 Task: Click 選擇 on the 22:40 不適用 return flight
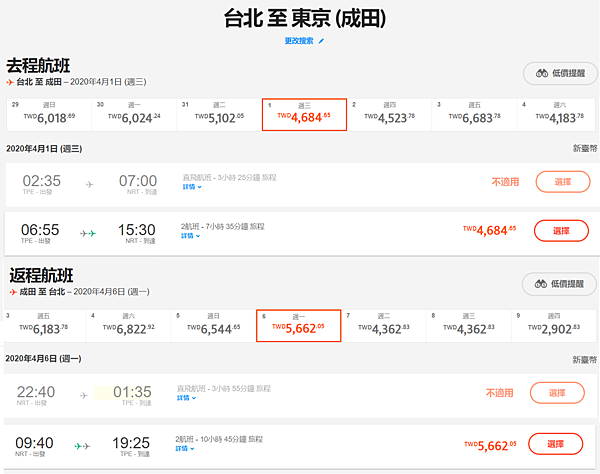pos(557,392)
